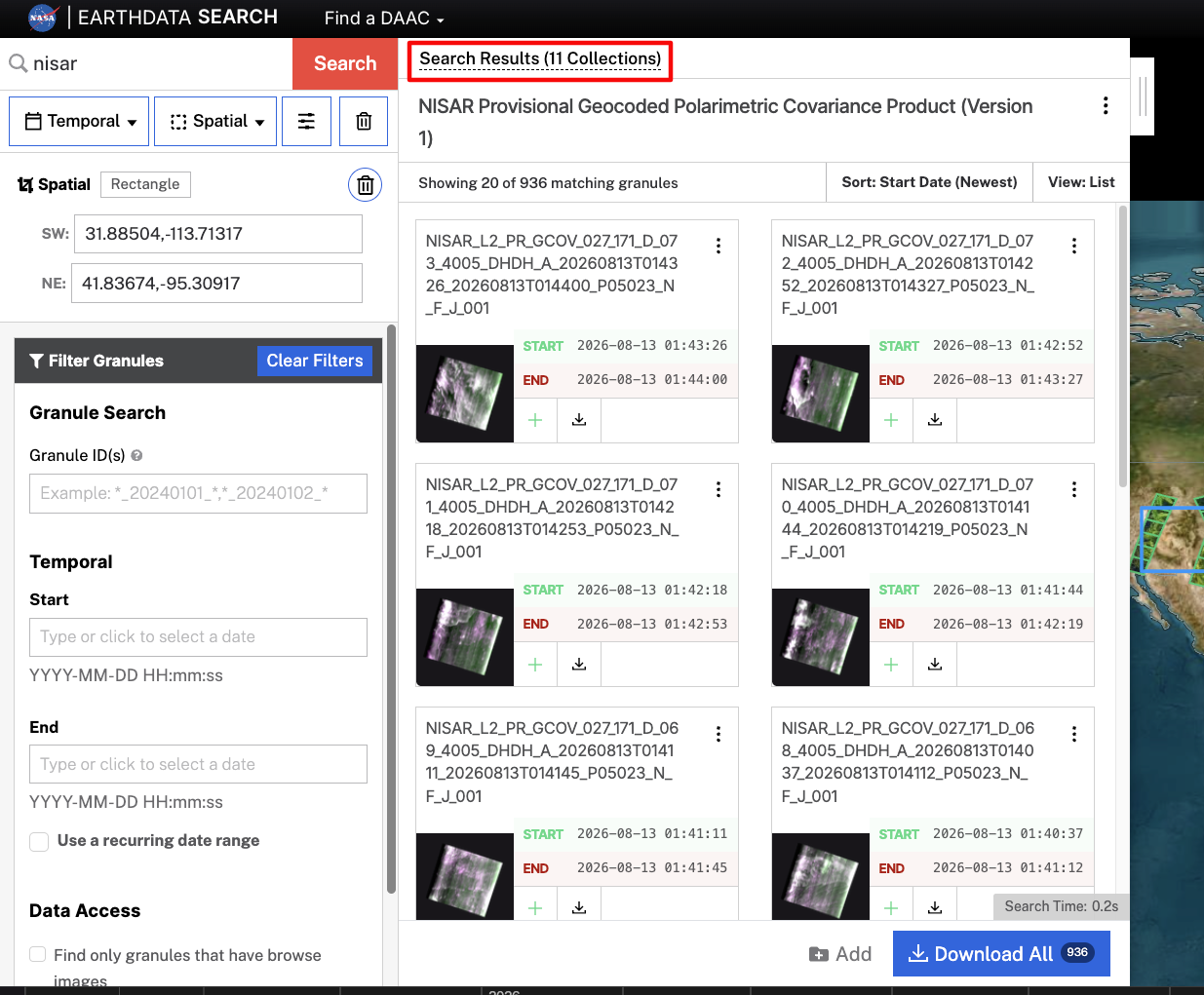1204x995 pixels.
Task: Open View: List dropdown
Action: click(1081, 182)
